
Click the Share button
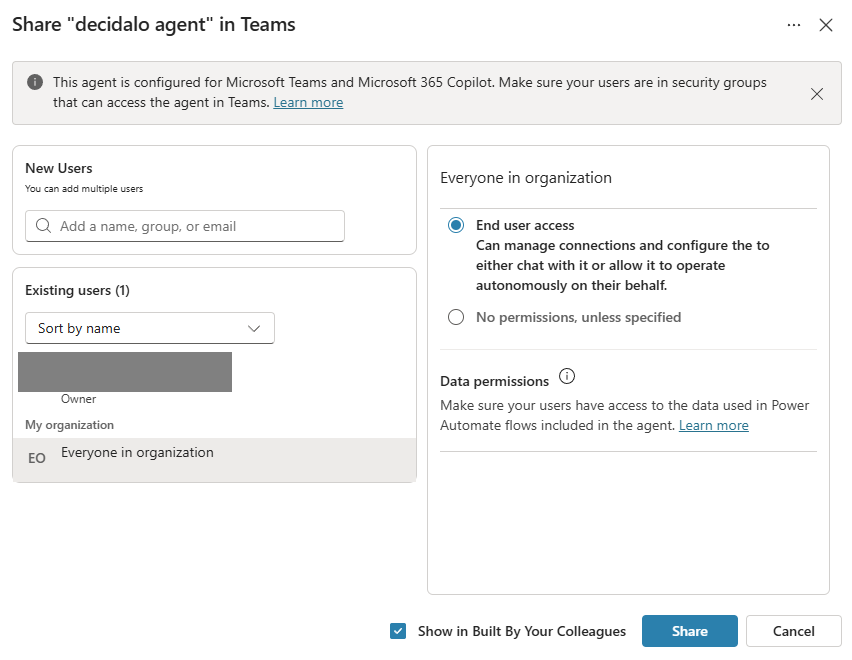point(690,631)
